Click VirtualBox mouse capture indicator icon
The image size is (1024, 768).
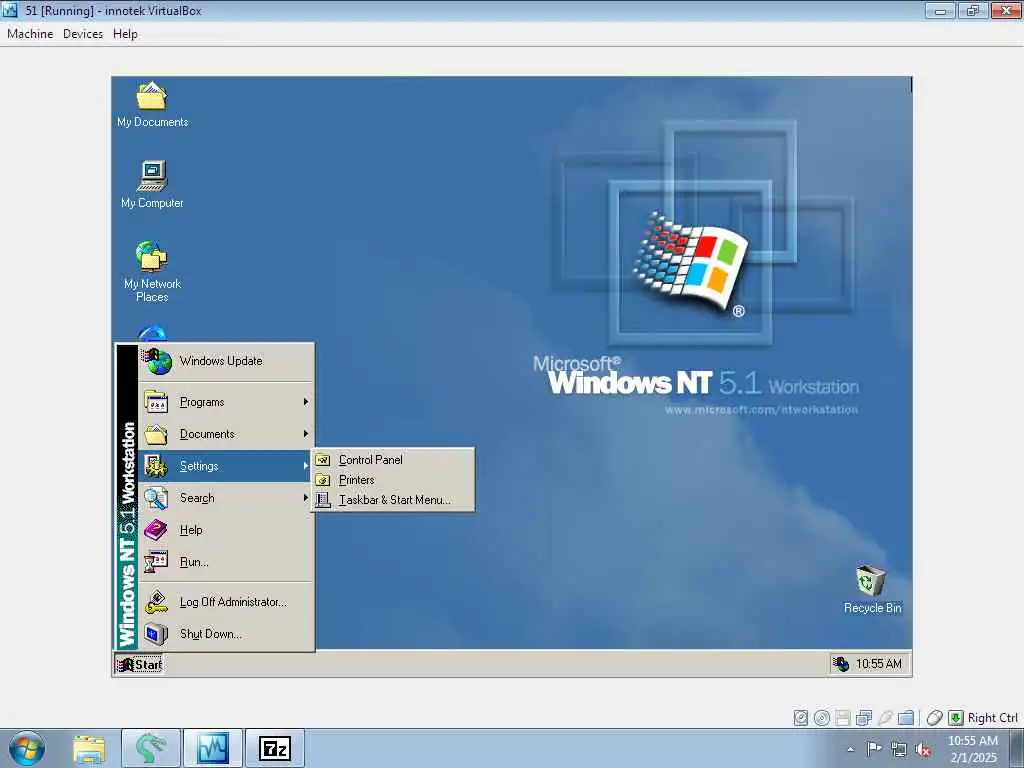click(x=935, y=718)
